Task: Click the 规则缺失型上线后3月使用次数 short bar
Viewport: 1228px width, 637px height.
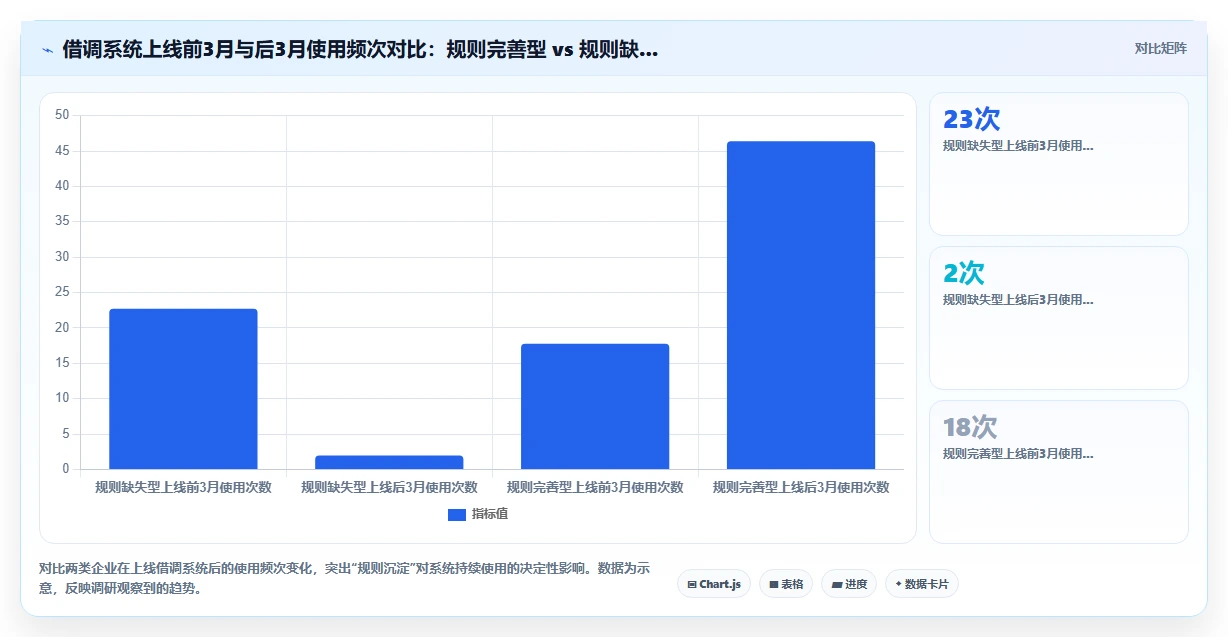Action: point(389,462)
